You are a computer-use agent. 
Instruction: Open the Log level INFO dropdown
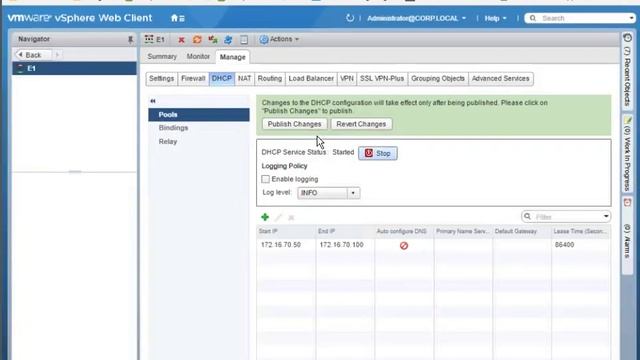329,193
